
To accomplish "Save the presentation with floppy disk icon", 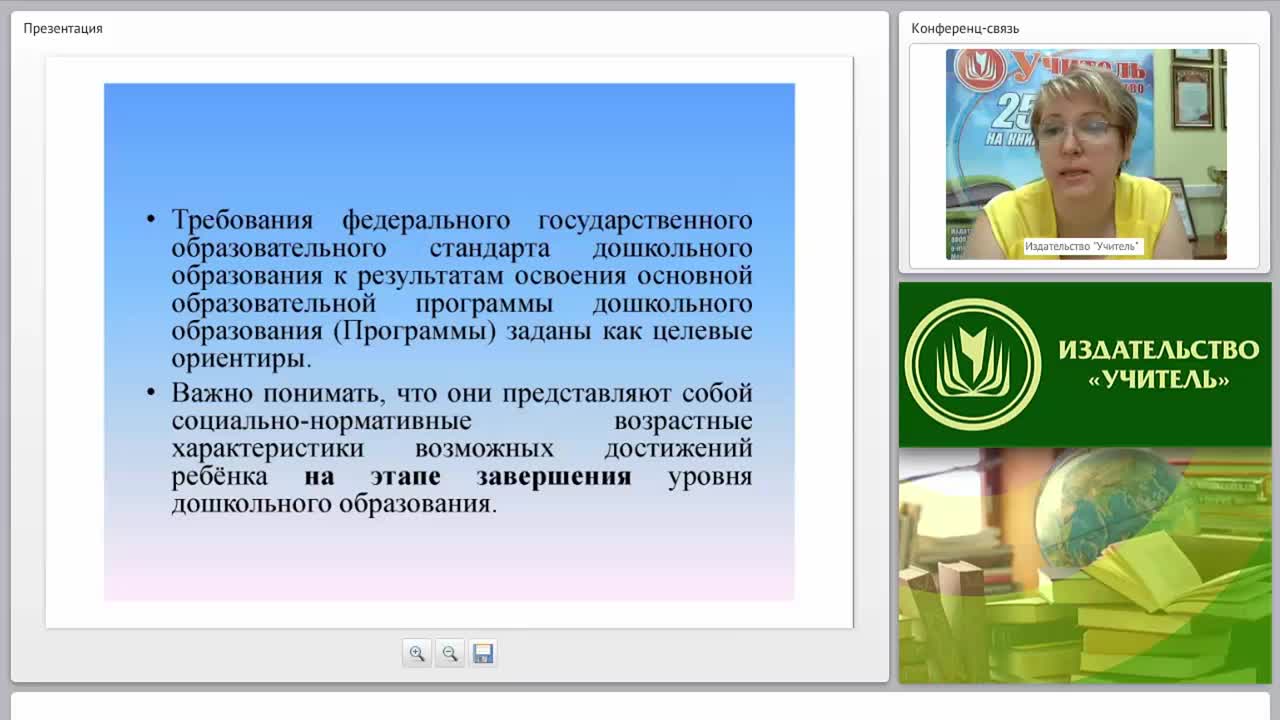I will coord(483,653).
